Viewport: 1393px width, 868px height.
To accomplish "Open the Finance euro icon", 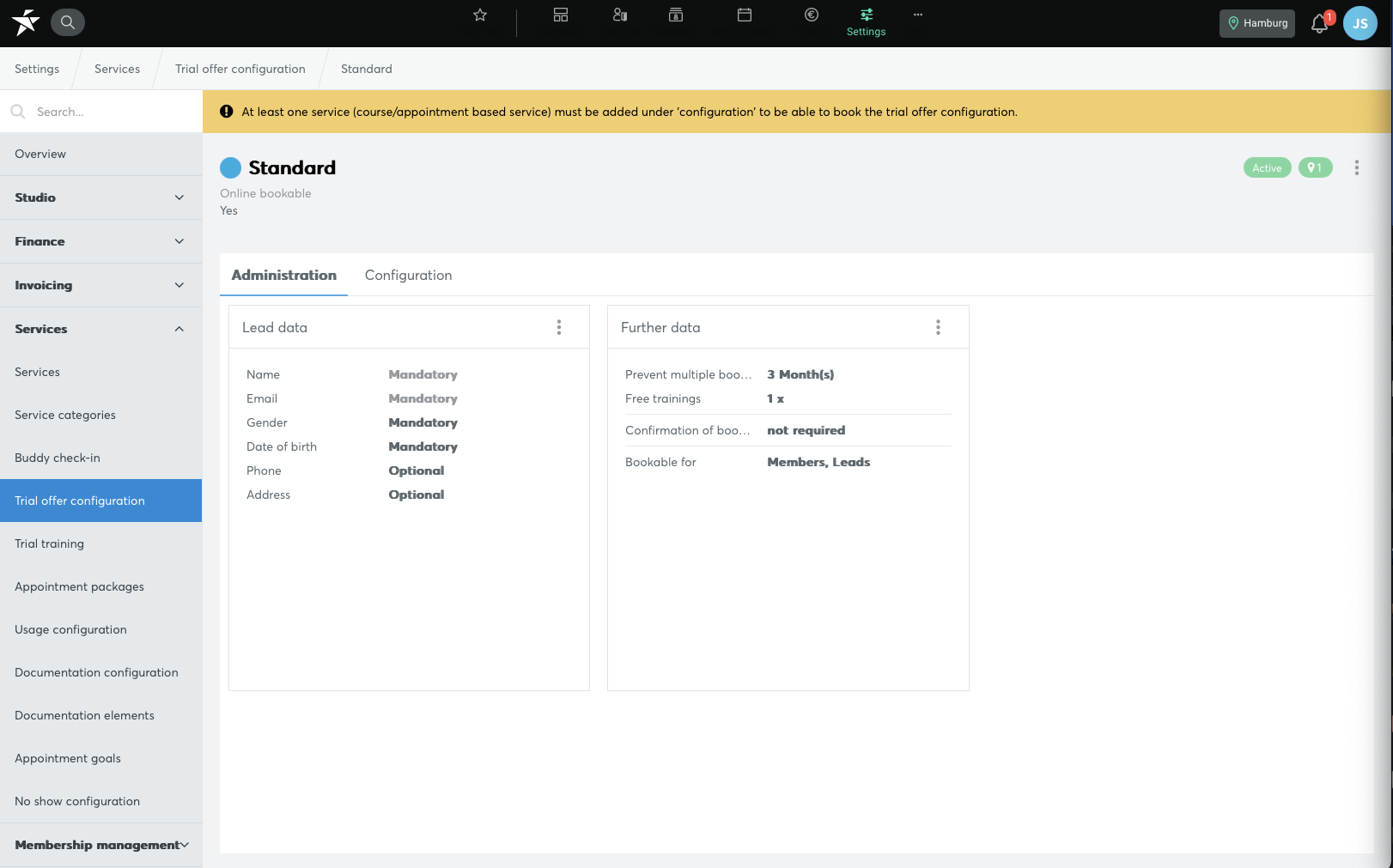I will click(x=812, y=15).
